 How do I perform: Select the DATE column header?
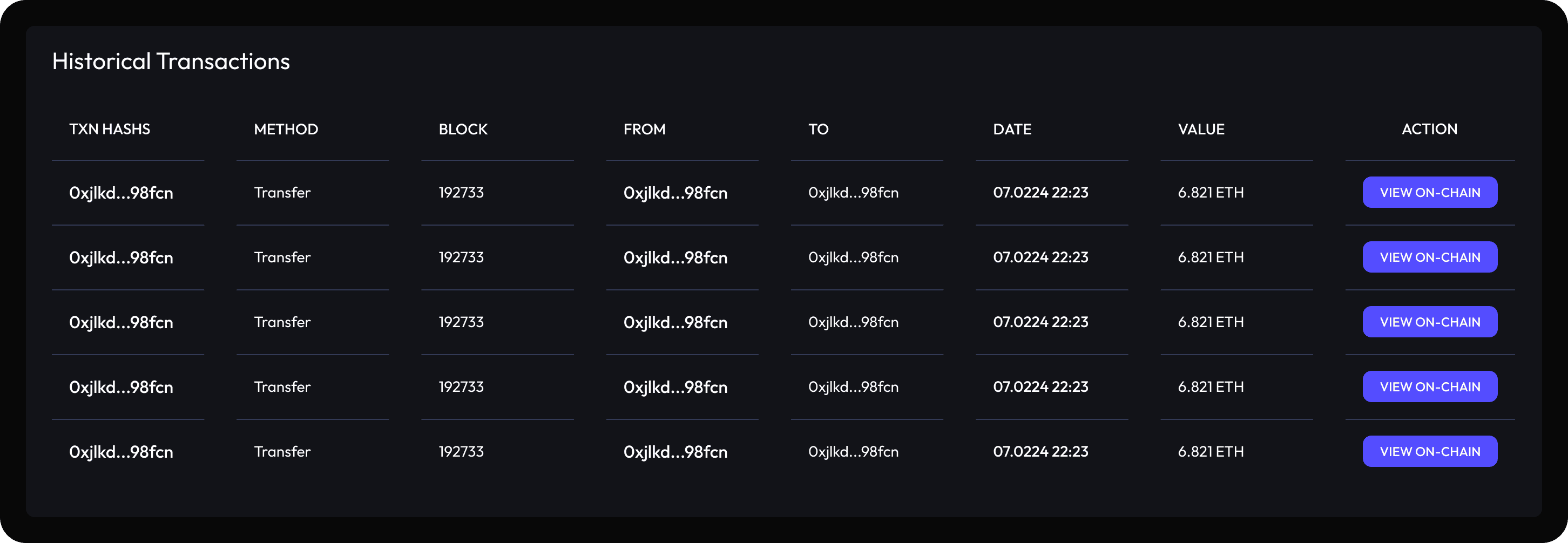1012,129
